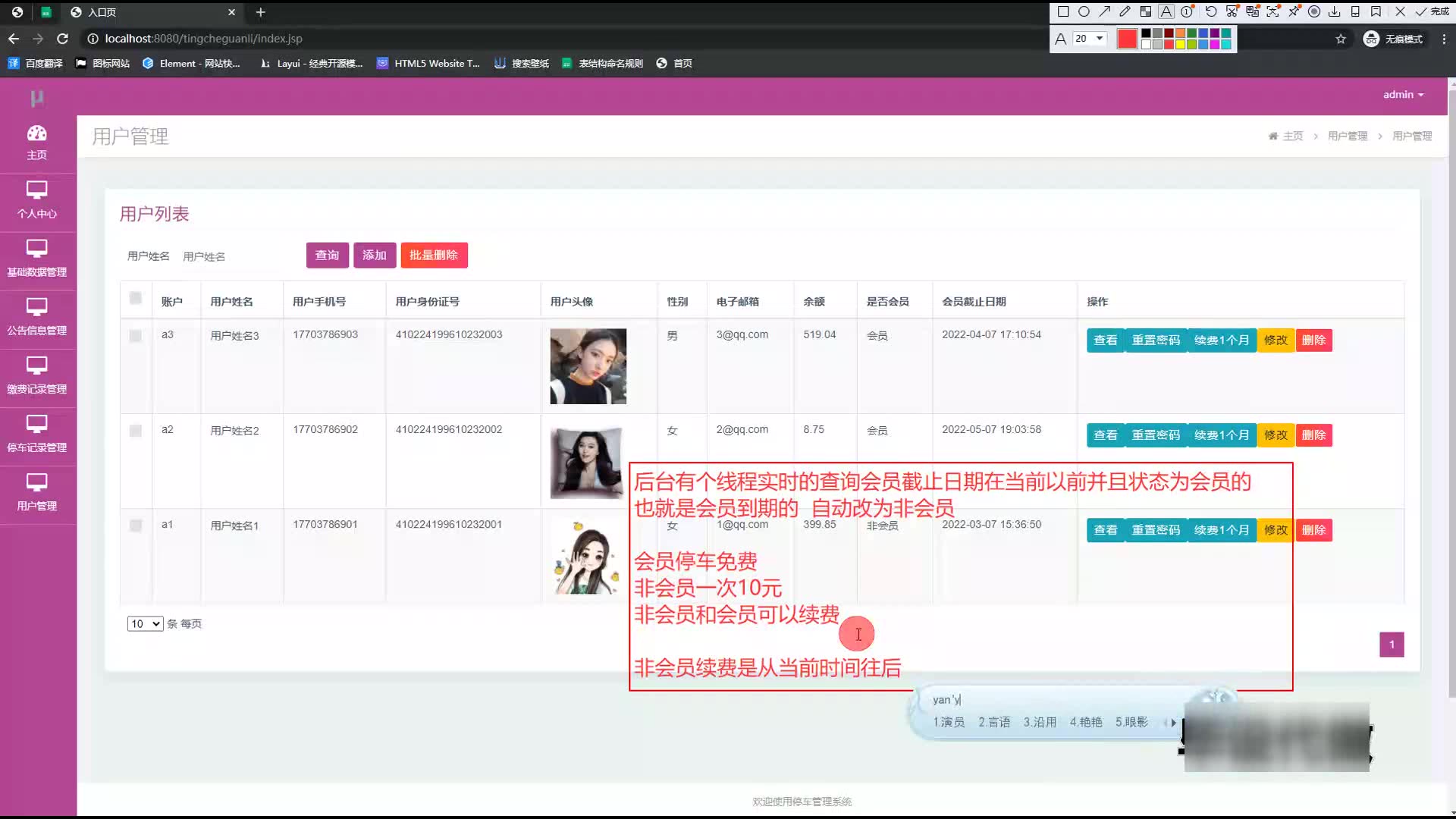Select the yellow color swatch
The image size is (1456, 819).
tap(1180, 45)
